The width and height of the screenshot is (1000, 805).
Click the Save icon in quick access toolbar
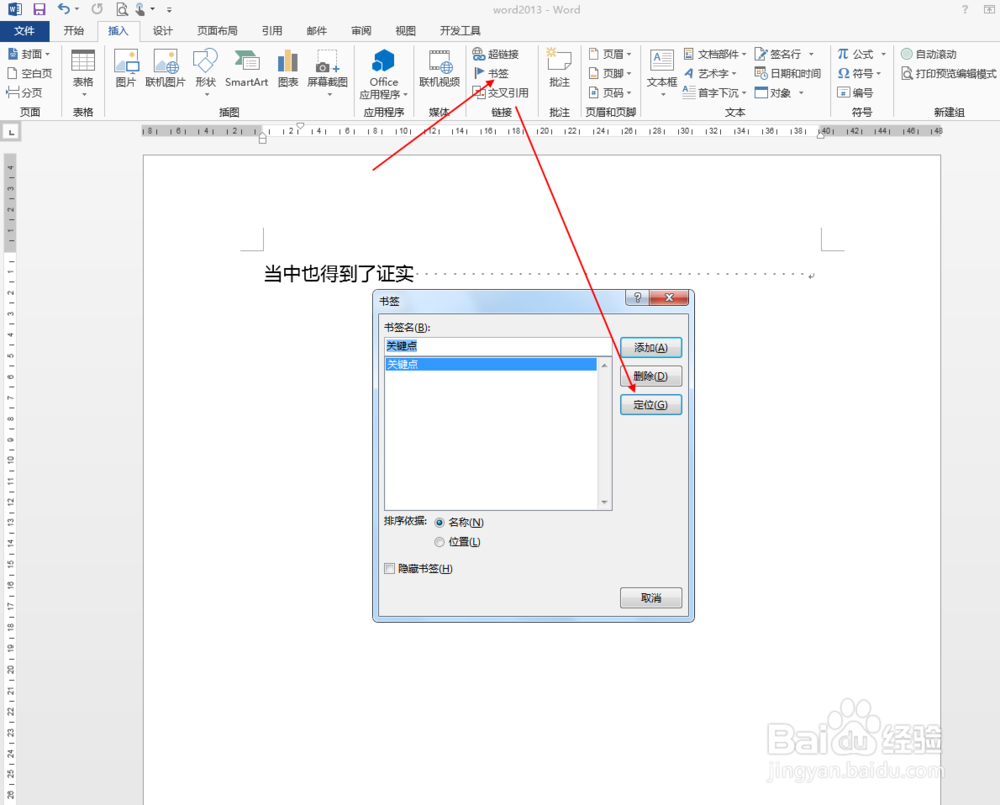point(40,9)
